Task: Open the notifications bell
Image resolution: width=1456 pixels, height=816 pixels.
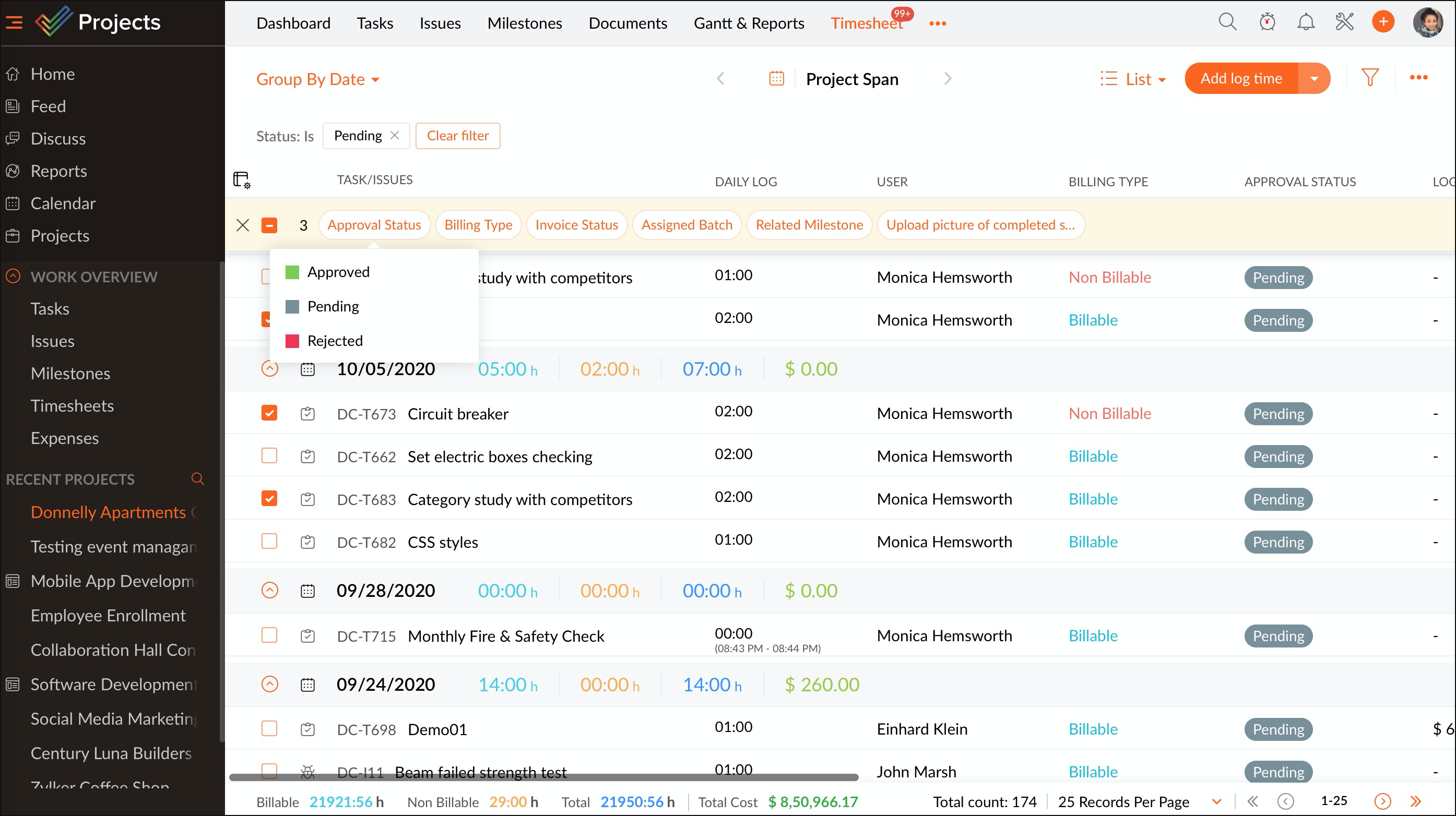Action: point(1306,22)
